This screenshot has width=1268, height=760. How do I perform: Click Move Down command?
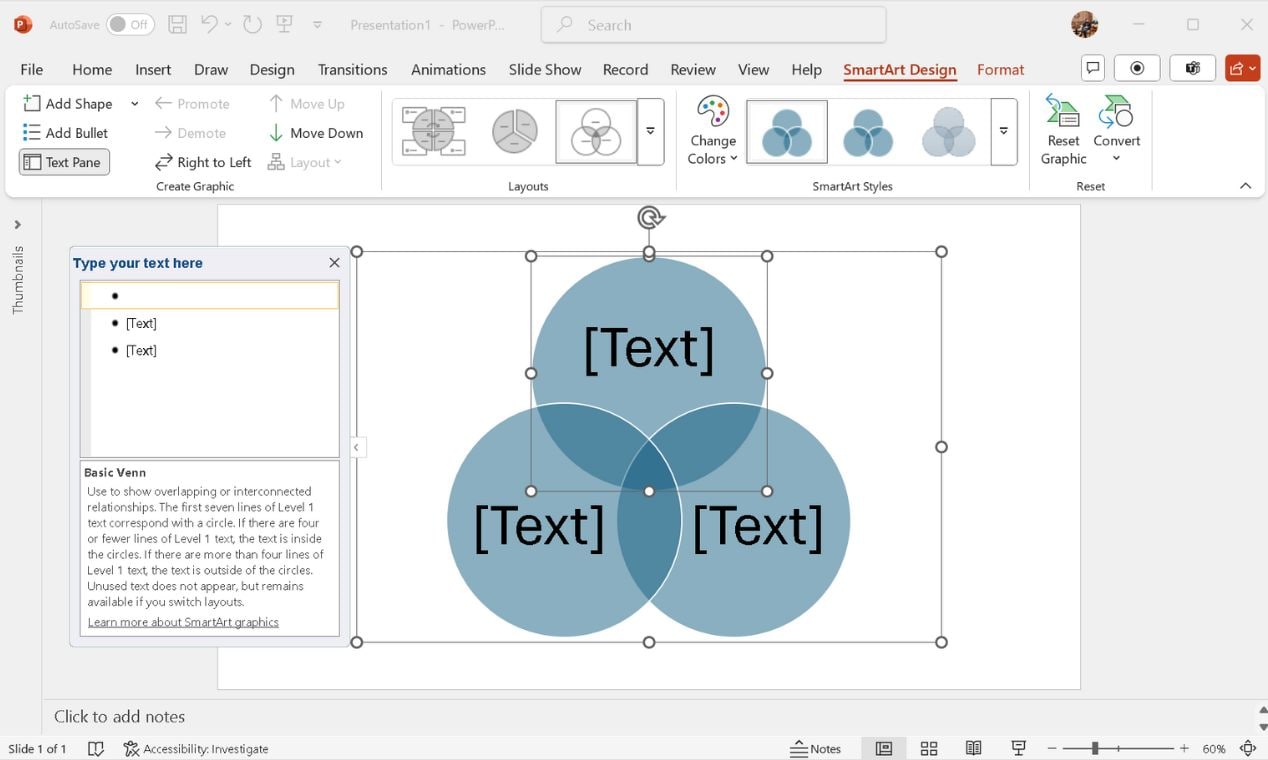pos(316,132)
